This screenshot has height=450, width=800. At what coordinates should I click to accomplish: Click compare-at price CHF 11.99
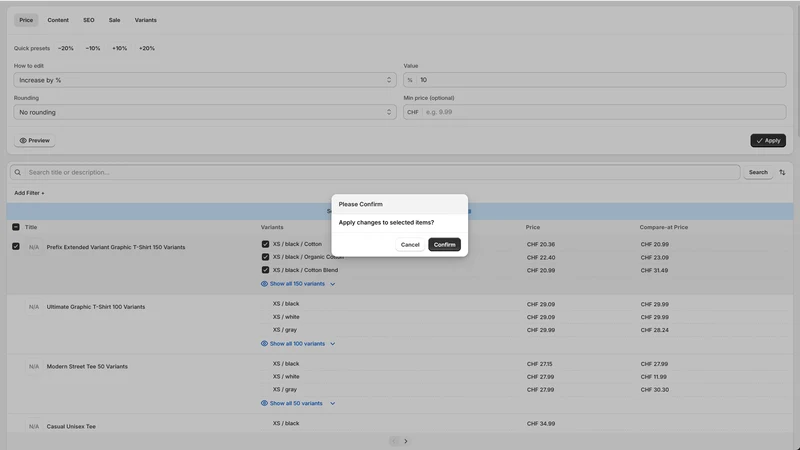coord(654,377)
